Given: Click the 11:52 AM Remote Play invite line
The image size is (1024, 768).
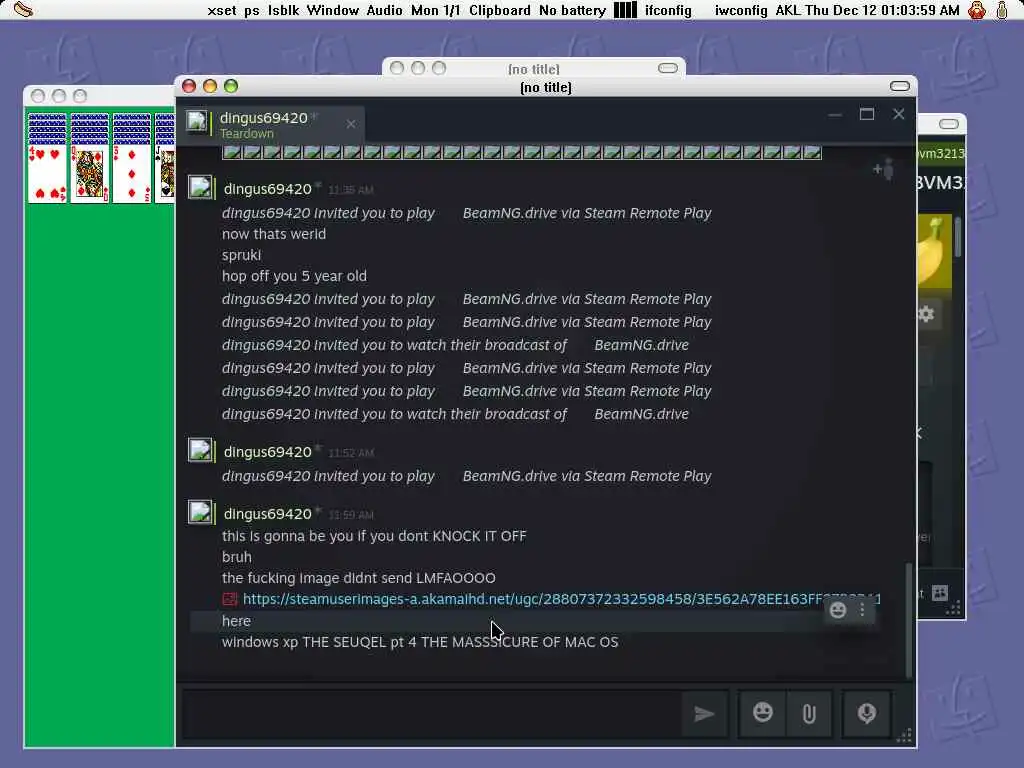Looking at the screenshot, I should [x=466, y=476].
